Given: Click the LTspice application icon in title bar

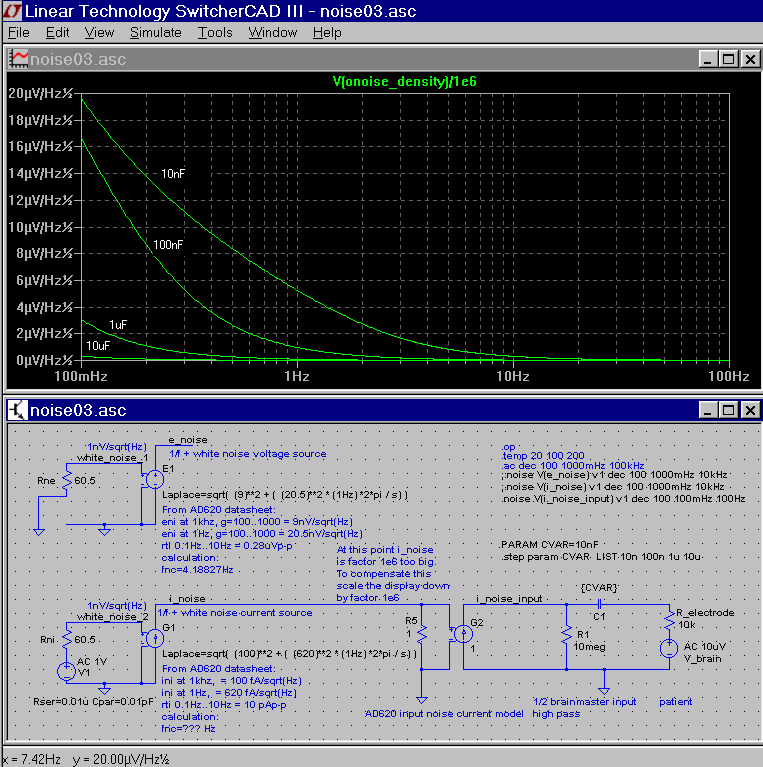Looking at the screenshot, I should click(11, 11).
